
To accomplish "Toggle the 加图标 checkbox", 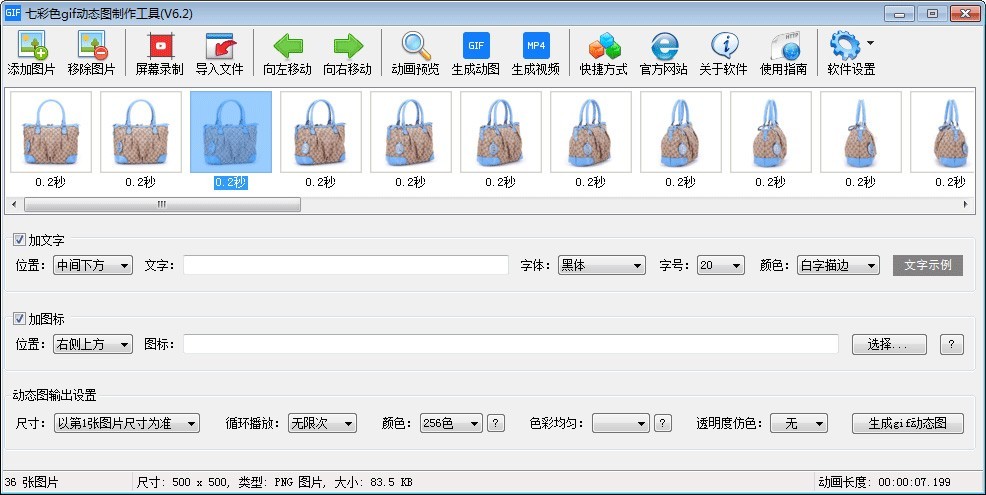I will 20,319.
